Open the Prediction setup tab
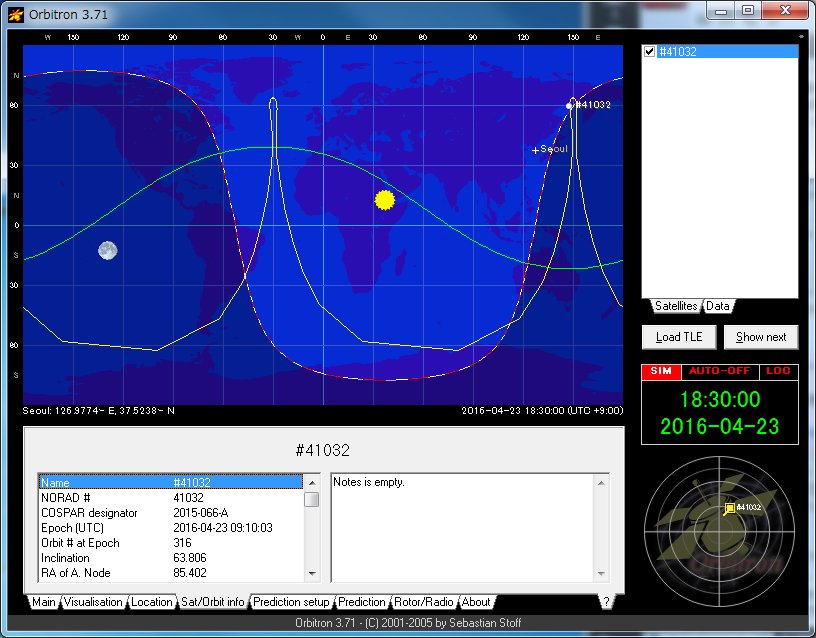This screenshot has width=816, height=638. point(291,602)
